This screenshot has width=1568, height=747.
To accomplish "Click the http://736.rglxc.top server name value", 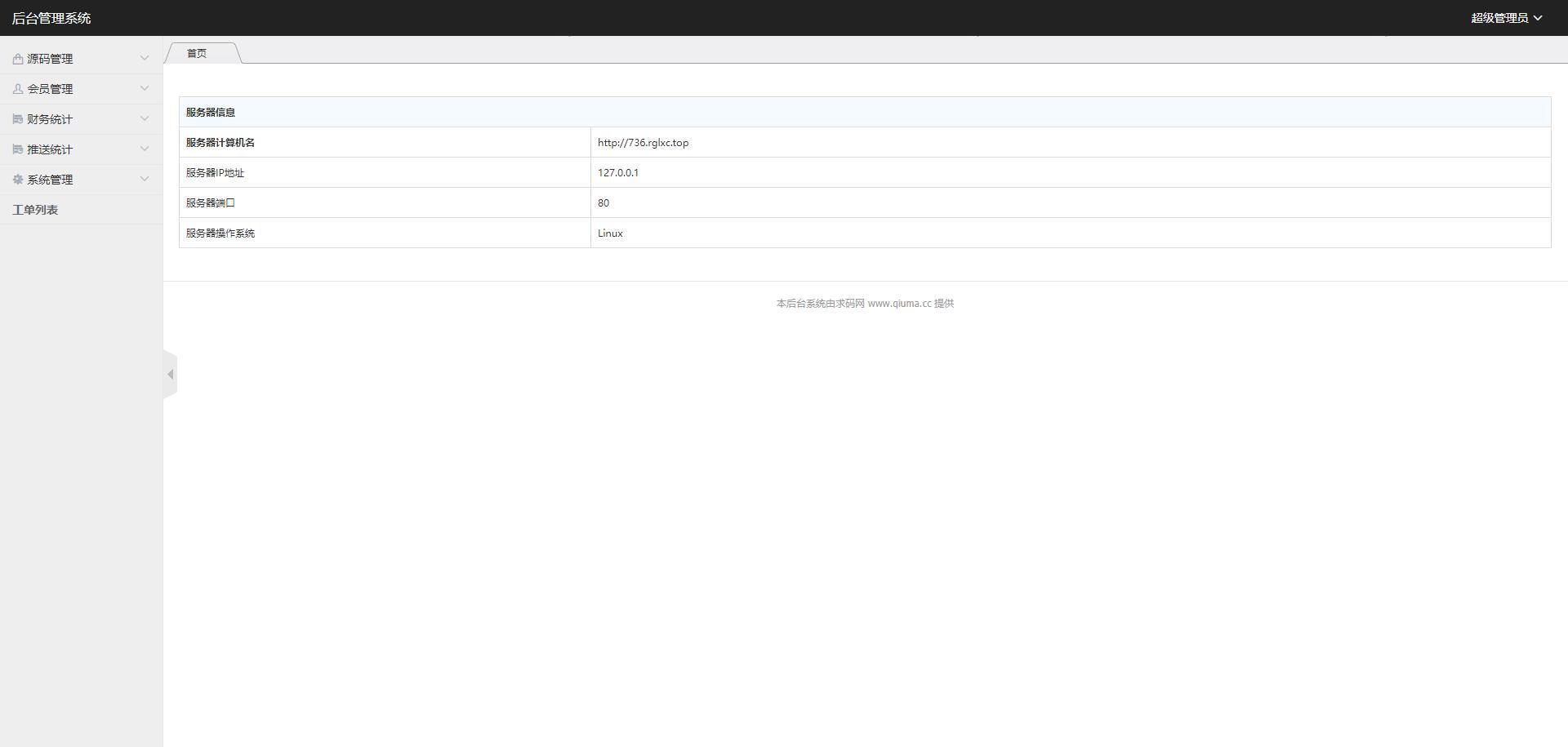I will (643, 143).
